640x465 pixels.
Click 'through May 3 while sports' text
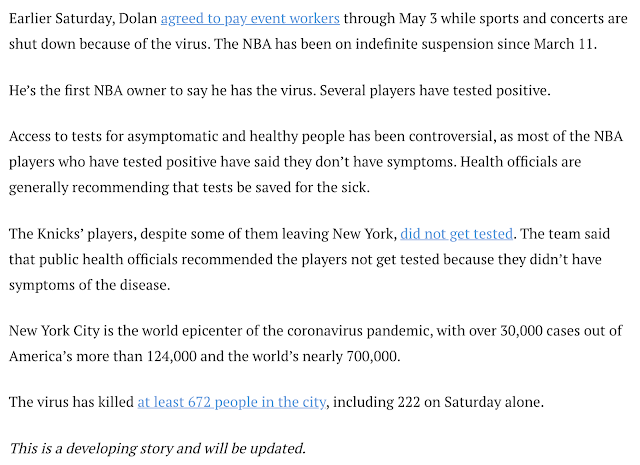430,19
